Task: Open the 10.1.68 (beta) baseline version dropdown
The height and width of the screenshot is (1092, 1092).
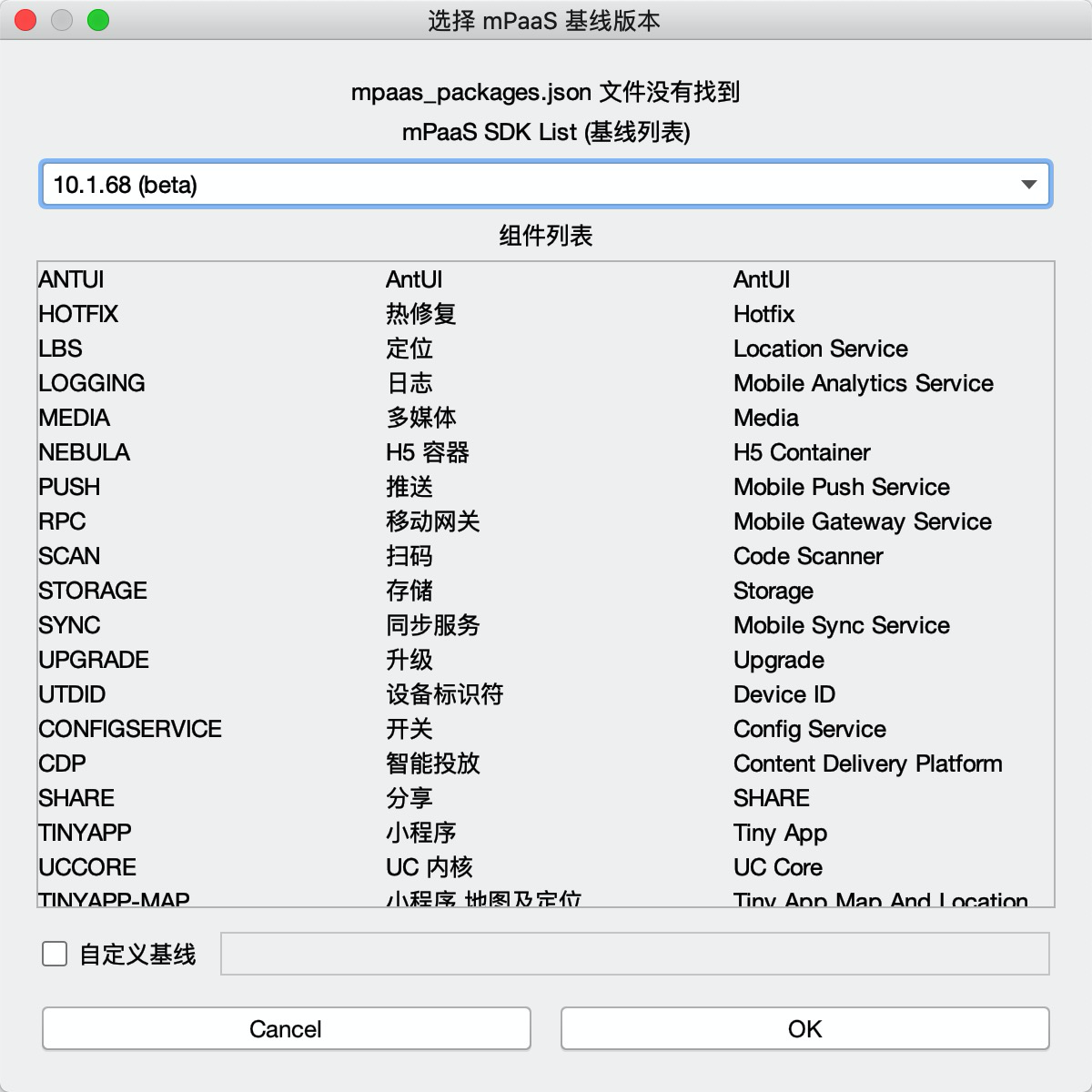Action: click(546, 185)
